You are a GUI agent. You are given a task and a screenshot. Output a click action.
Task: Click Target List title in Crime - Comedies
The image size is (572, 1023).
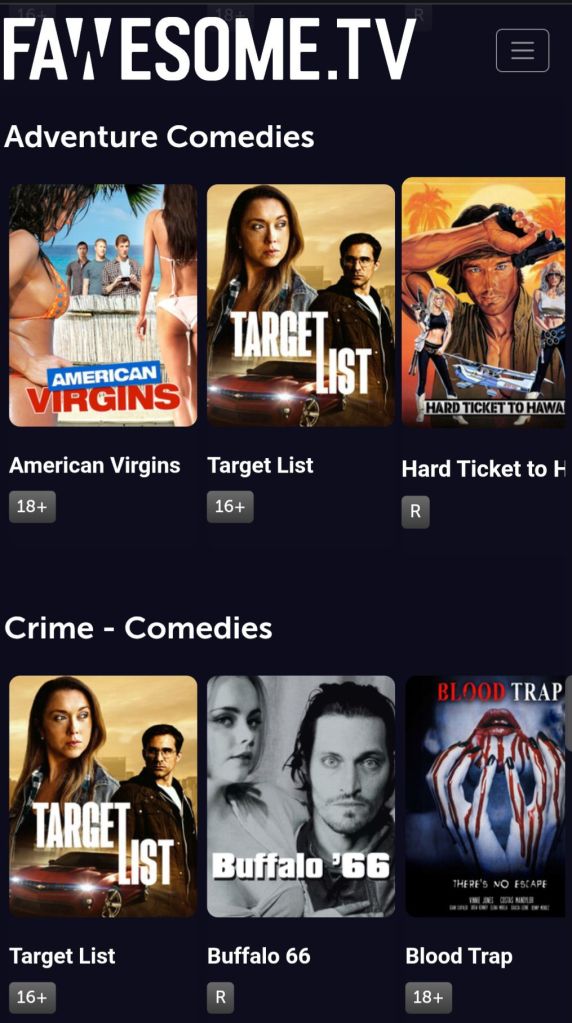click(x=62, y=956)
